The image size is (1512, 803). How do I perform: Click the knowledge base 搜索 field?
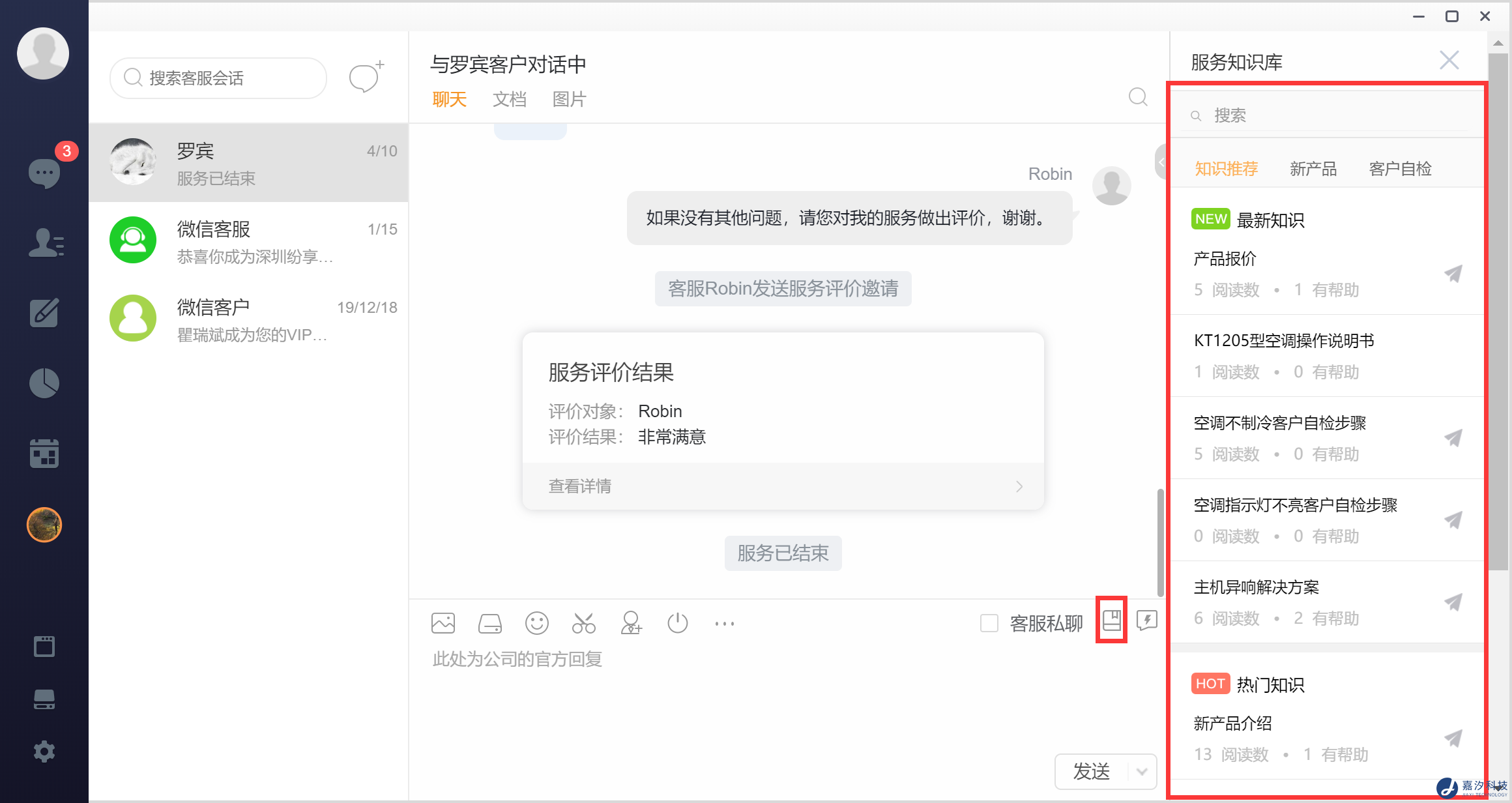pyautogui.click(x=1325, y=115)
